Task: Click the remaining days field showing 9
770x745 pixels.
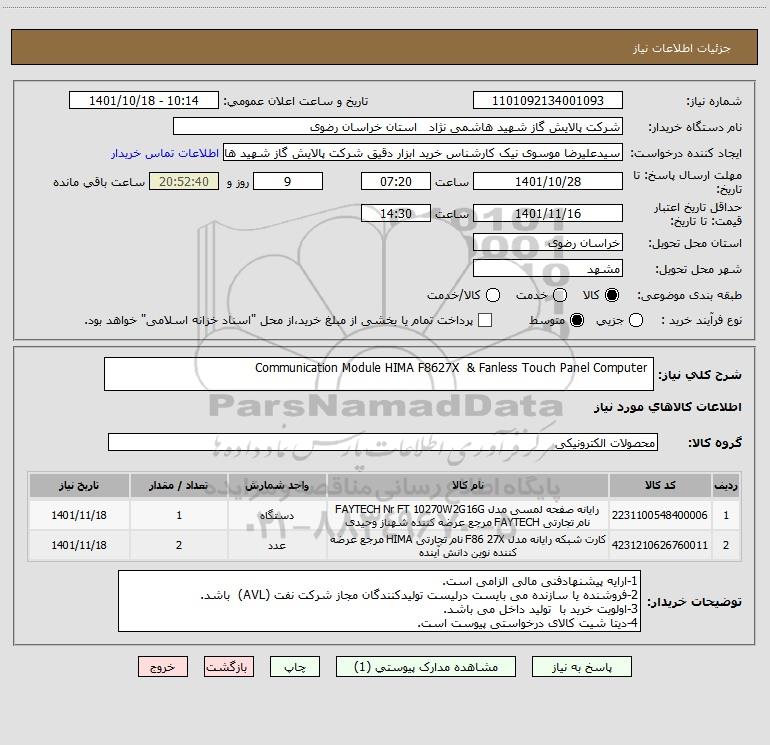Action: pos(288,181)
